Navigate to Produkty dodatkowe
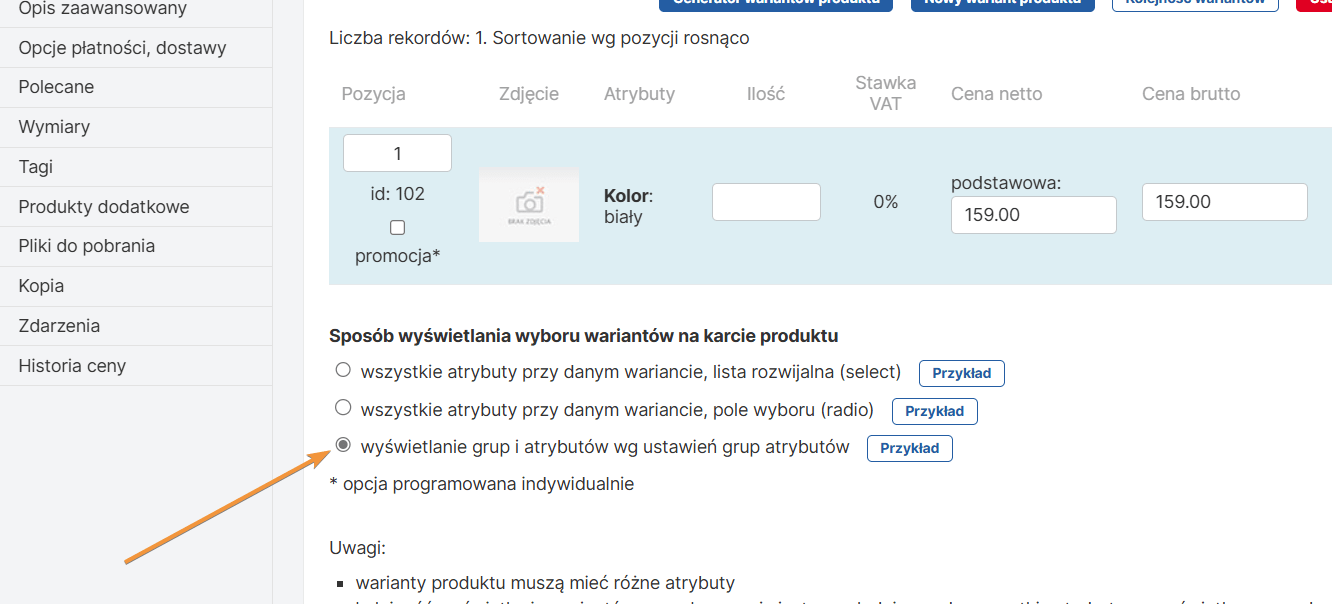This screenshot has height=604, width=1332. coord(104,207)
